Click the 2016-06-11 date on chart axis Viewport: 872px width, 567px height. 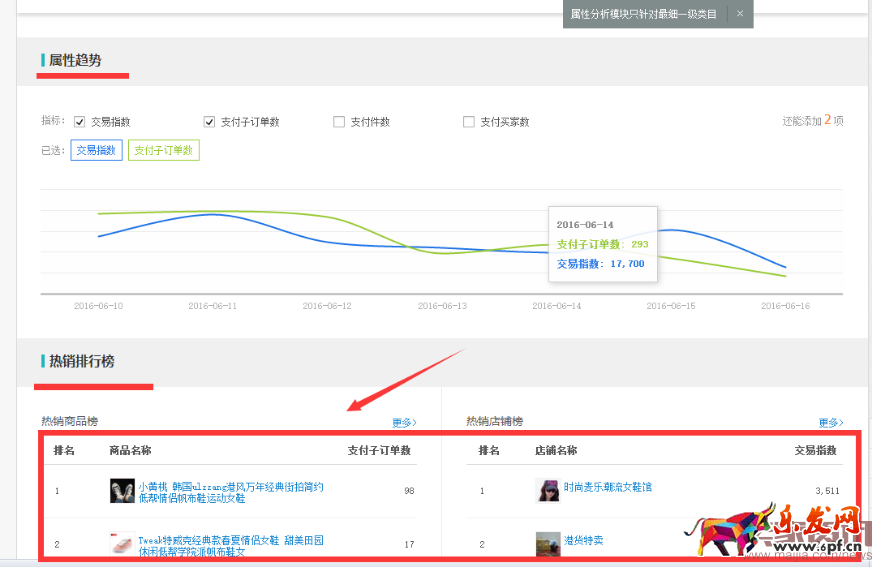coord(212,306)
